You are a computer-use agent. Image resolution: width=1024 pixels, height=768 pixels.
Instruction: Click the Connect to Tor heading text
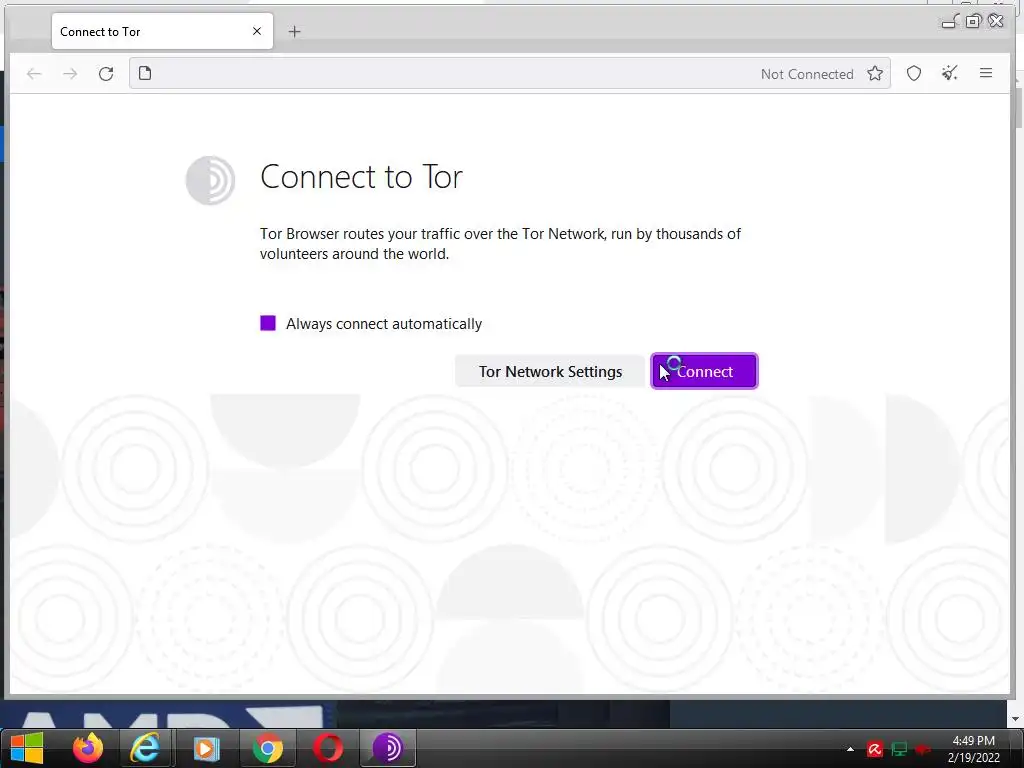[x=361, y=177]
